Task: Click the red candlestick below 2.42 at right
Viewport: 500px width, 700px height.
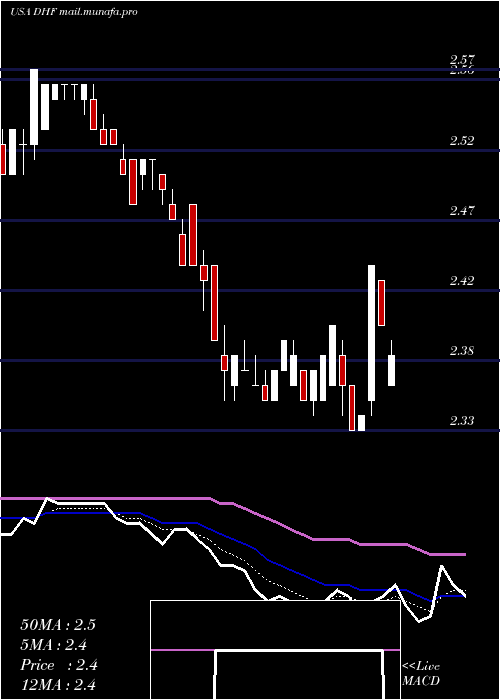Action: 382,303
